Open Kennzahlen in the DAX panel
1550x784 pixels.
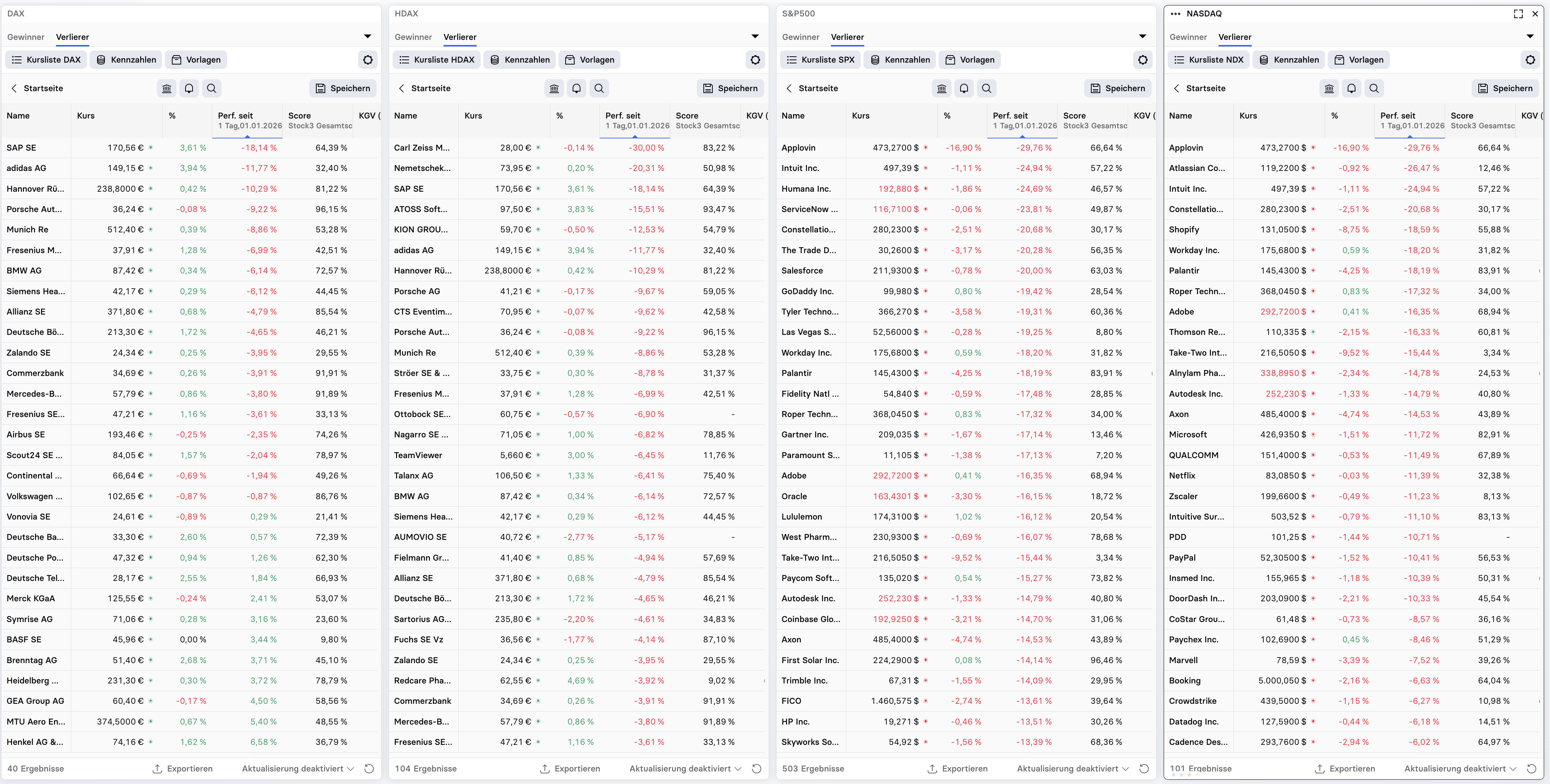click(126, 59)
